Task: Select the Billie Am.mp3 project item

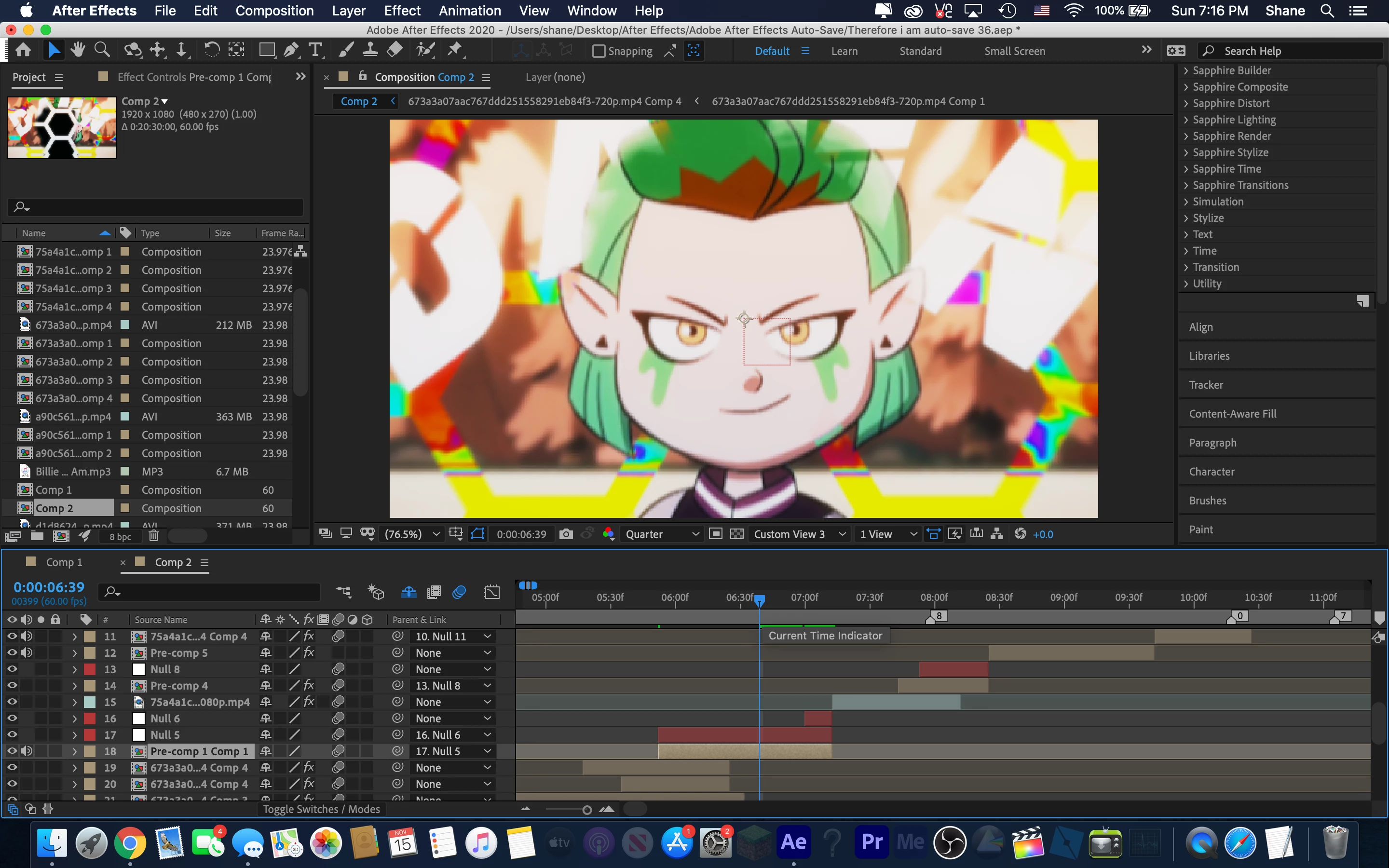Action: [x=72, y=471]
